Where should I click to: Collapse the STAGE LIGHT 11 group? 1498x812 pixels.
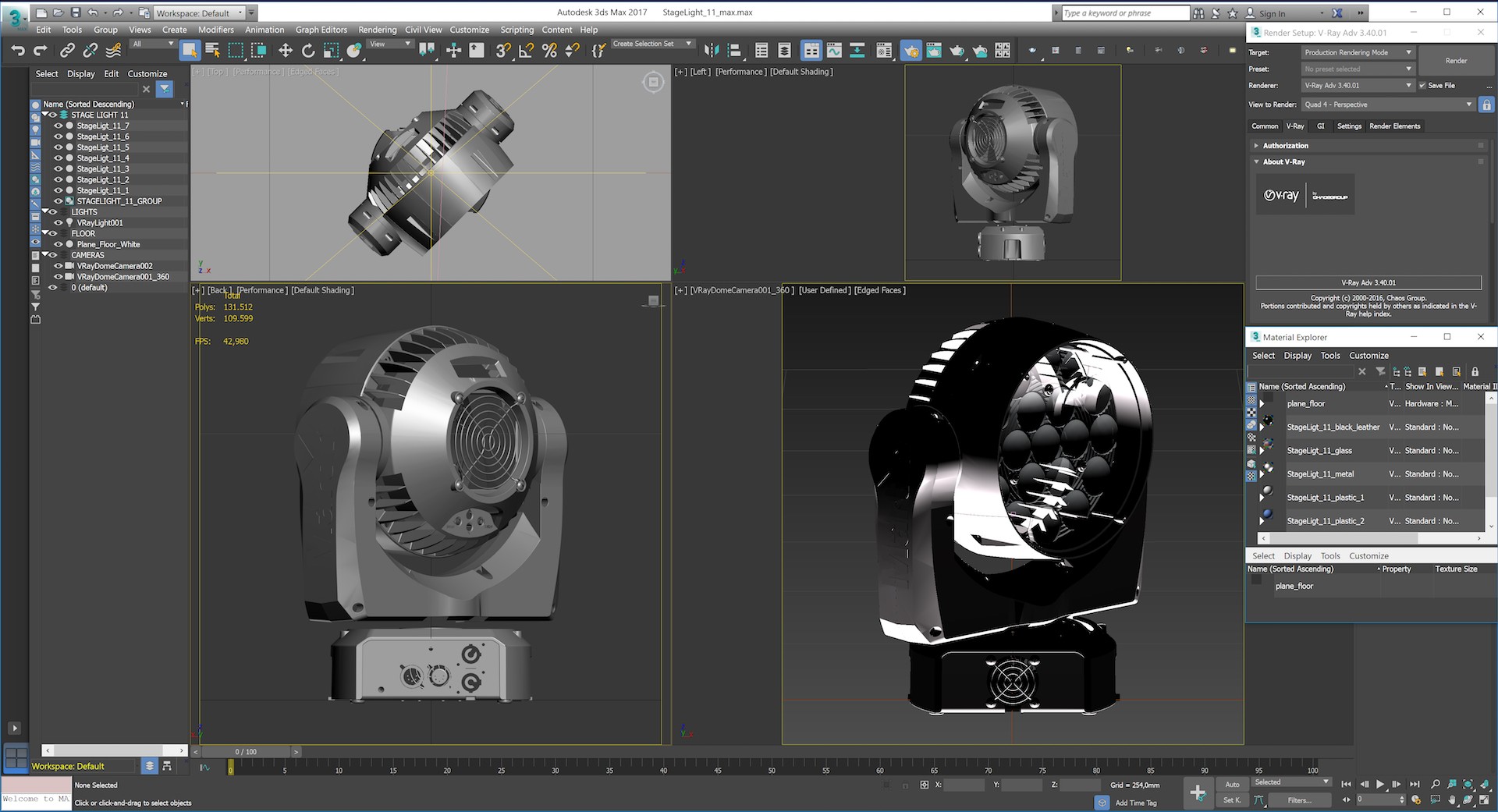[44, 115]
